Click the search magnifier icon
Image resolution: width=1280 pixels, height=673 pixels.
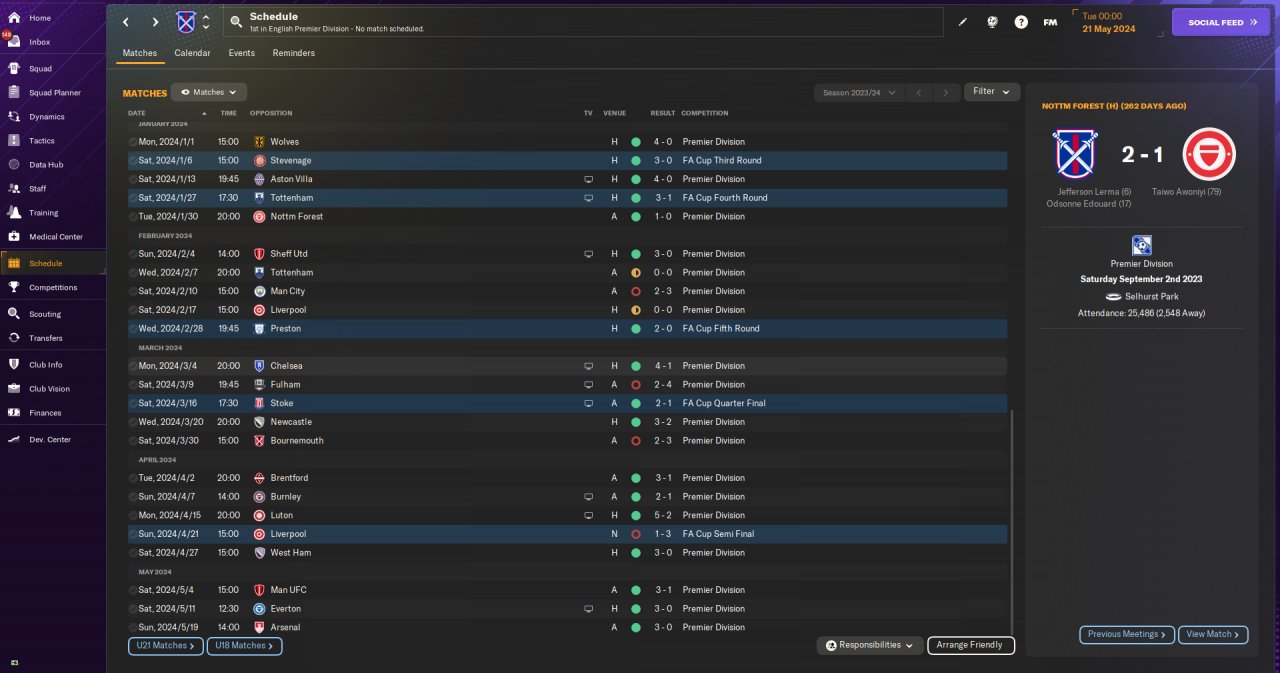235,21
